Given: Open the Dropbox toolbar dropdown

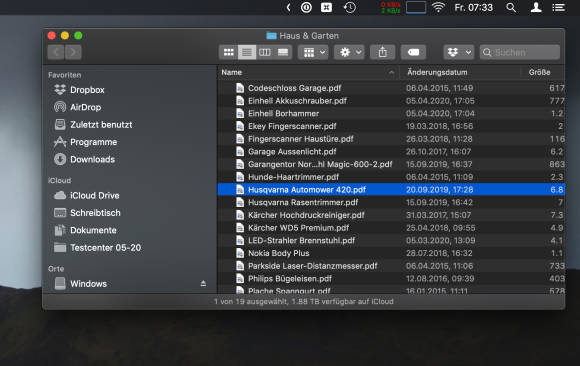Looking at the screenshot, I should [459, 52].
